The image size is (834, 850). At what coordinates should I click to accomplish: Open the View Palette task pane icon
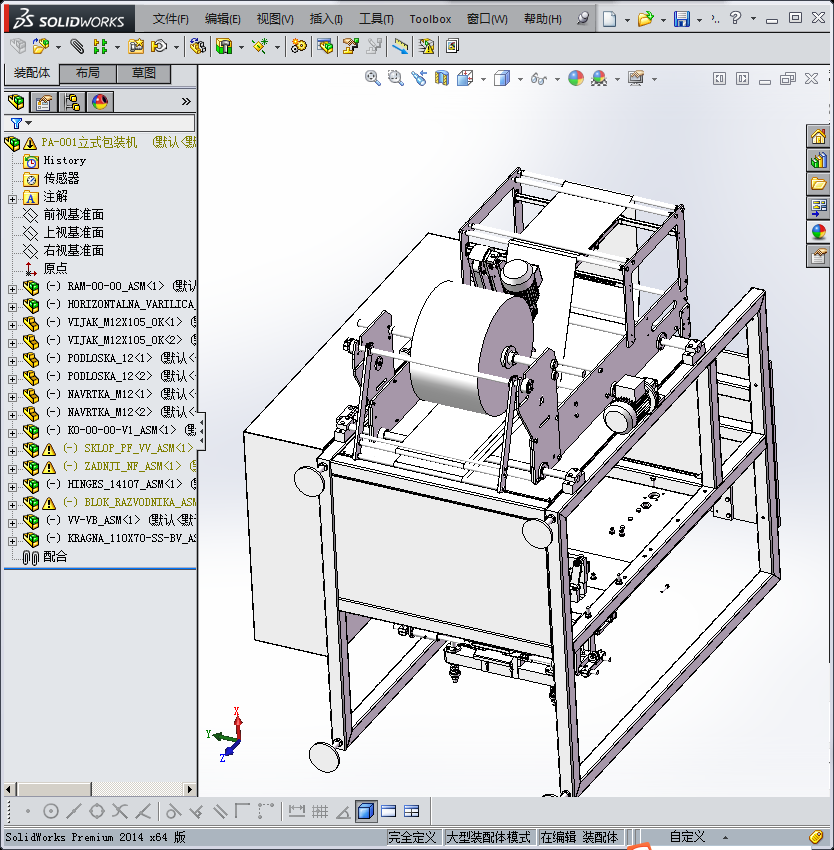point(818,208)
